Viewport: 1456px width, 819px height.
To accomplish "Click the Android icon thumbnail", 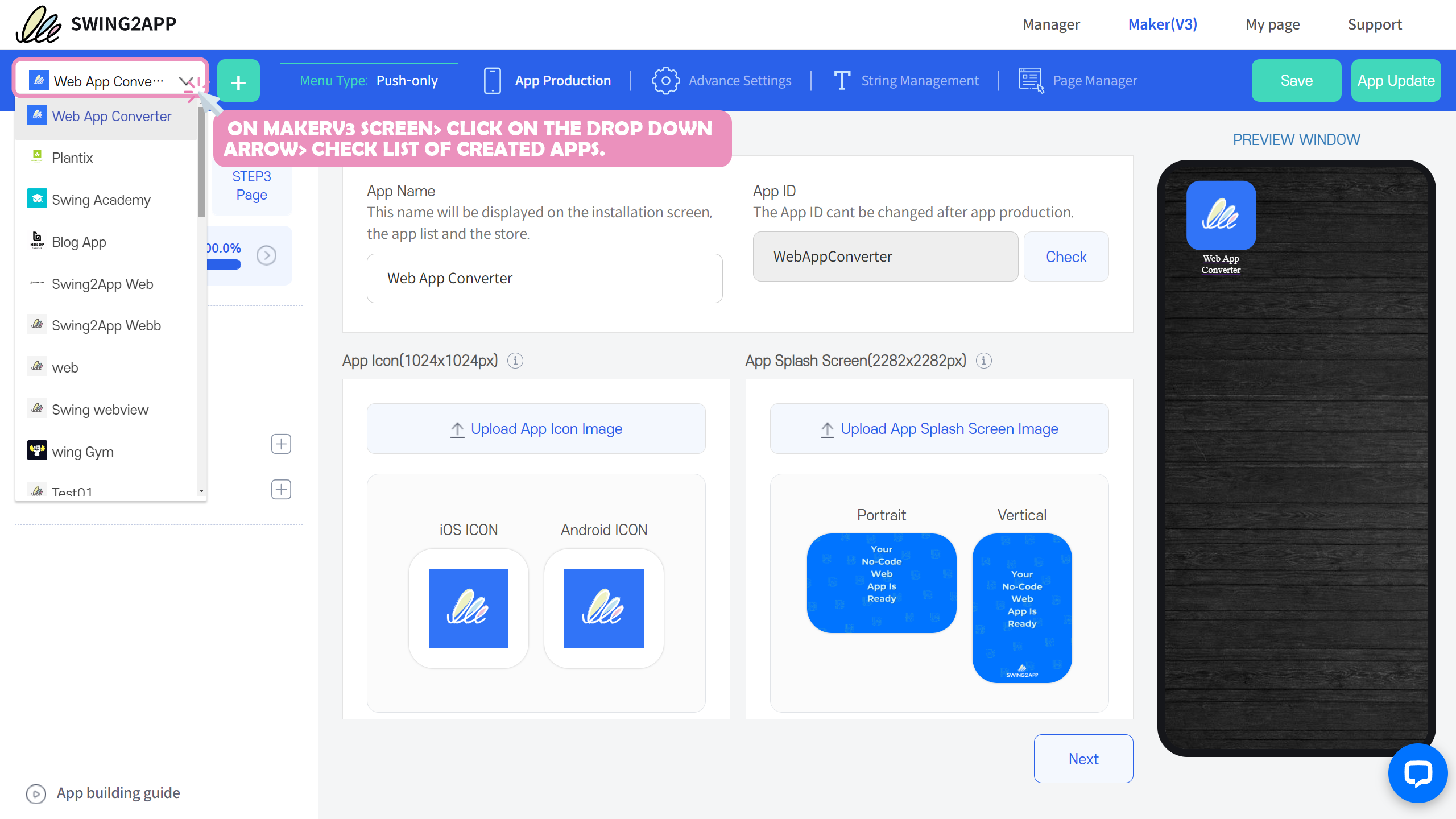I will coord(603,608).
